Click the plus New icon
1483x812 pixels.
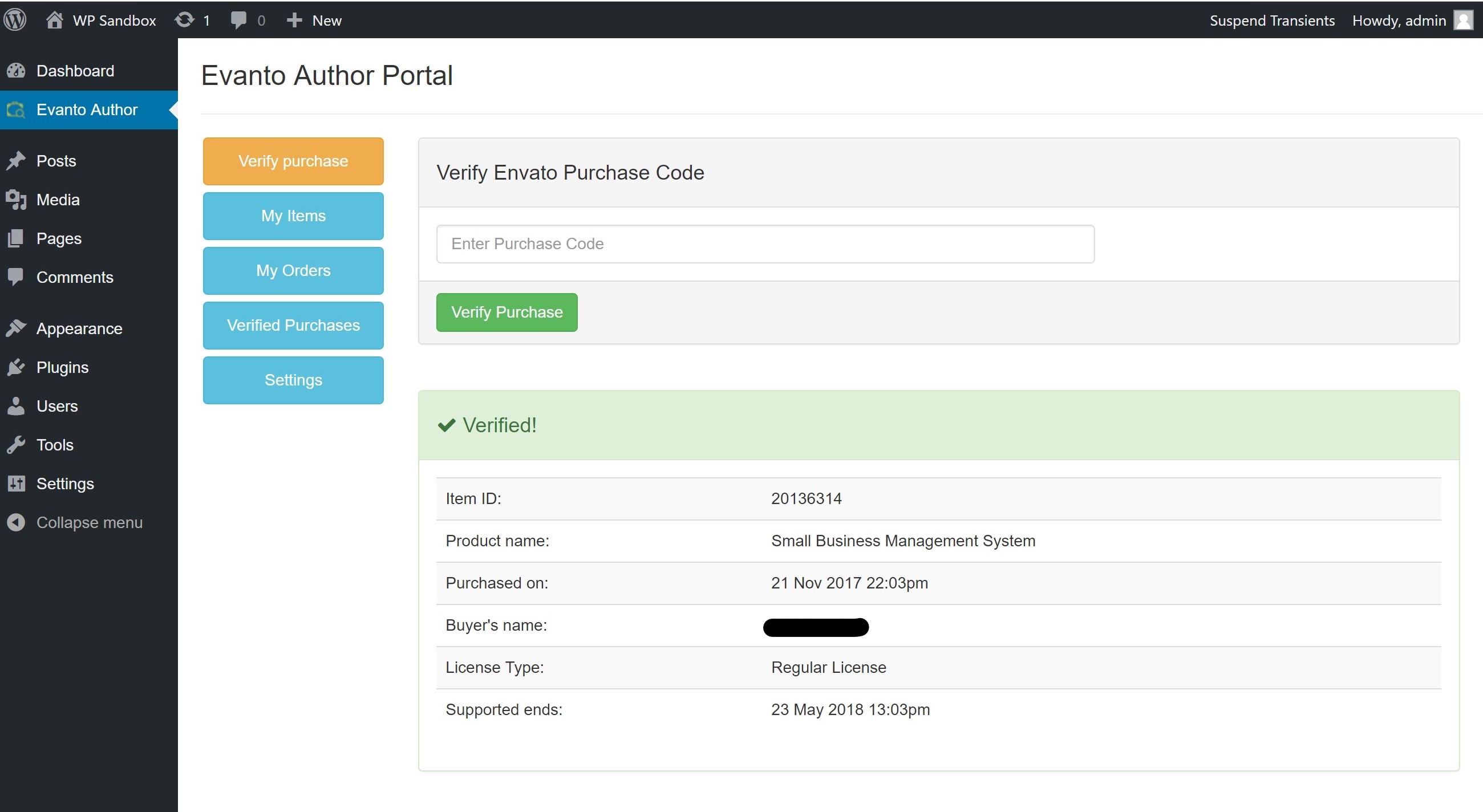294,20
